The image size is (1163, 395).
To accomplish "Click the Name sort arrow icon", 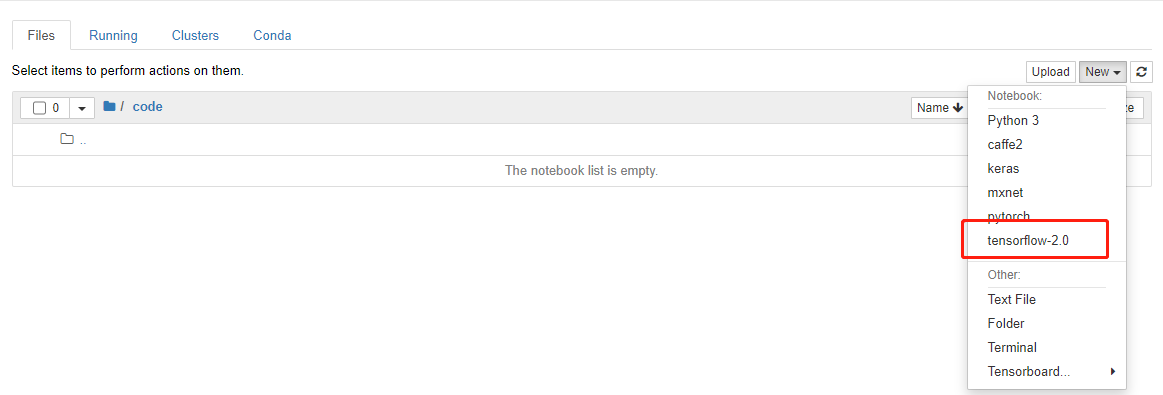I will 958,107.
